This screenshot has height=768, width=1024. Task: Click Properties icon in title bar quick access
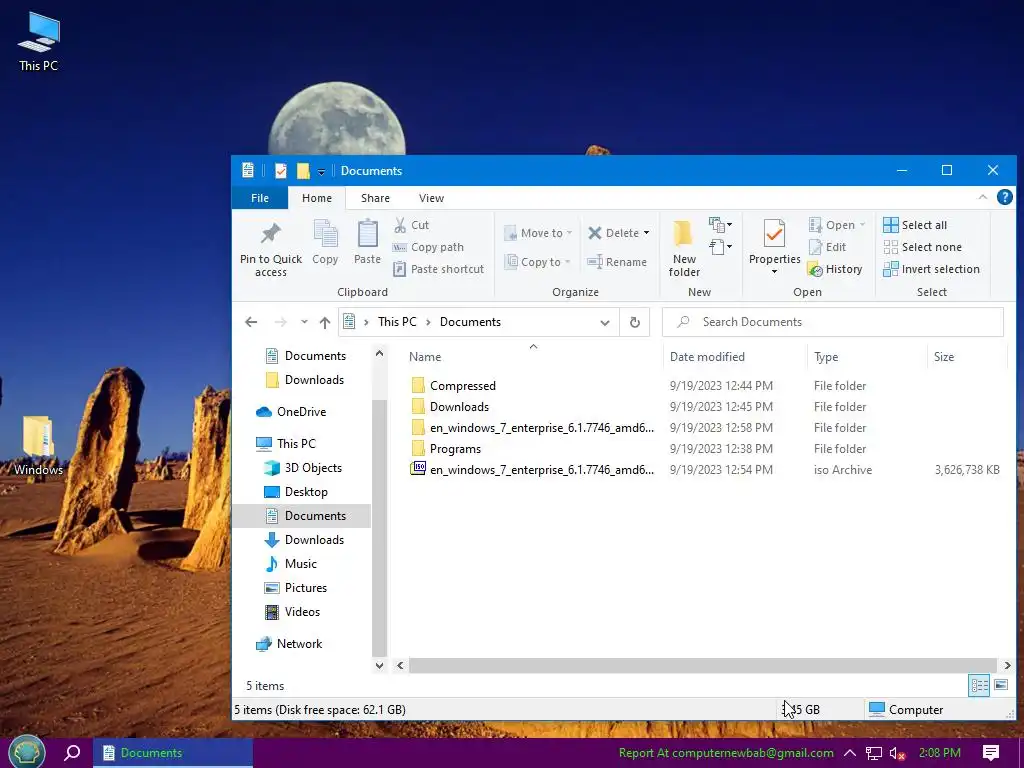click(x=281, y=170)
